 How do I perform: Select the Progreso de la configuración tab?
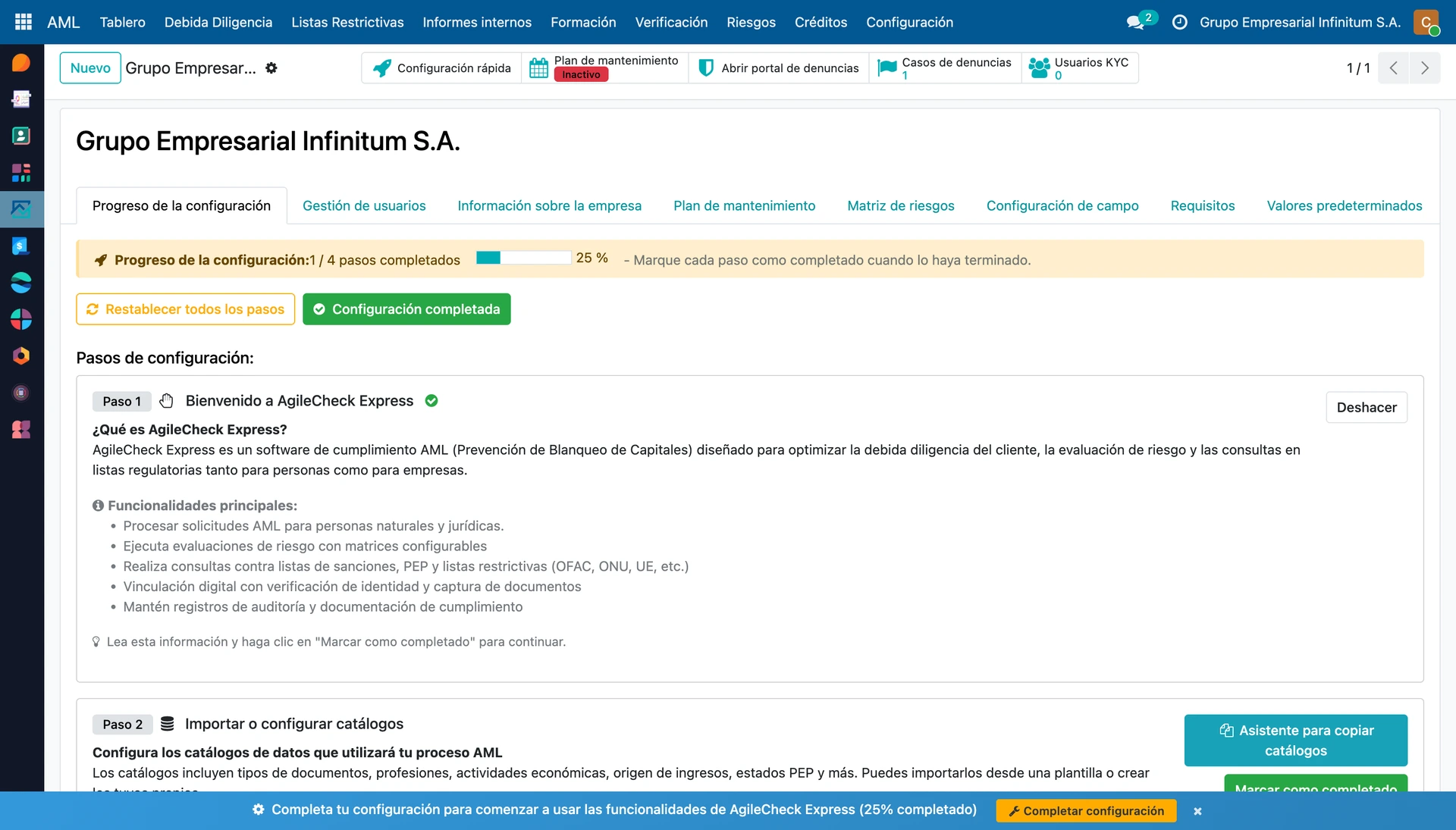(181, 205)
